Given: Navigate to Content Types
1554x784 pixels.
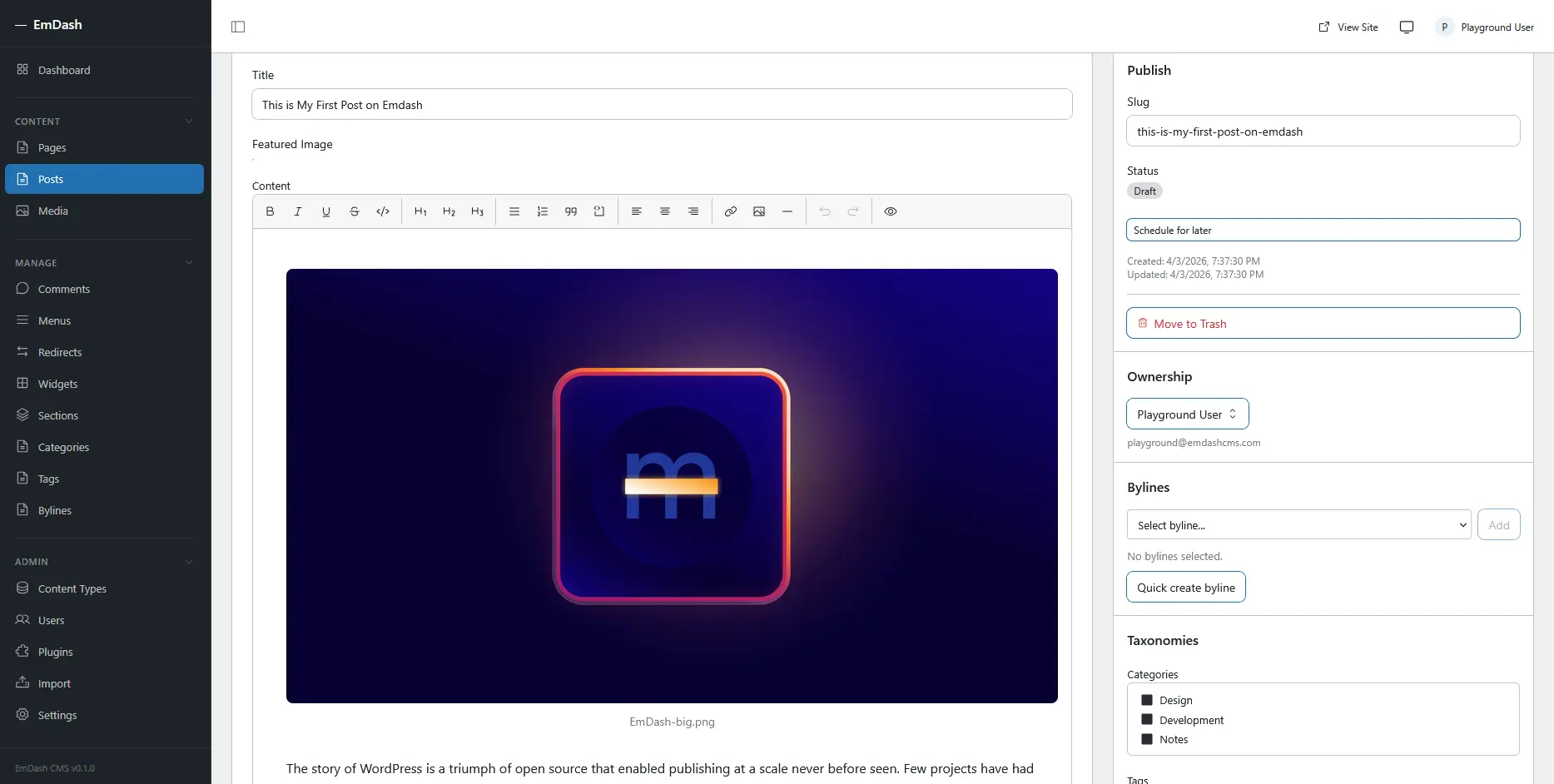Looking at the screenshot, I should pos(72,588).
